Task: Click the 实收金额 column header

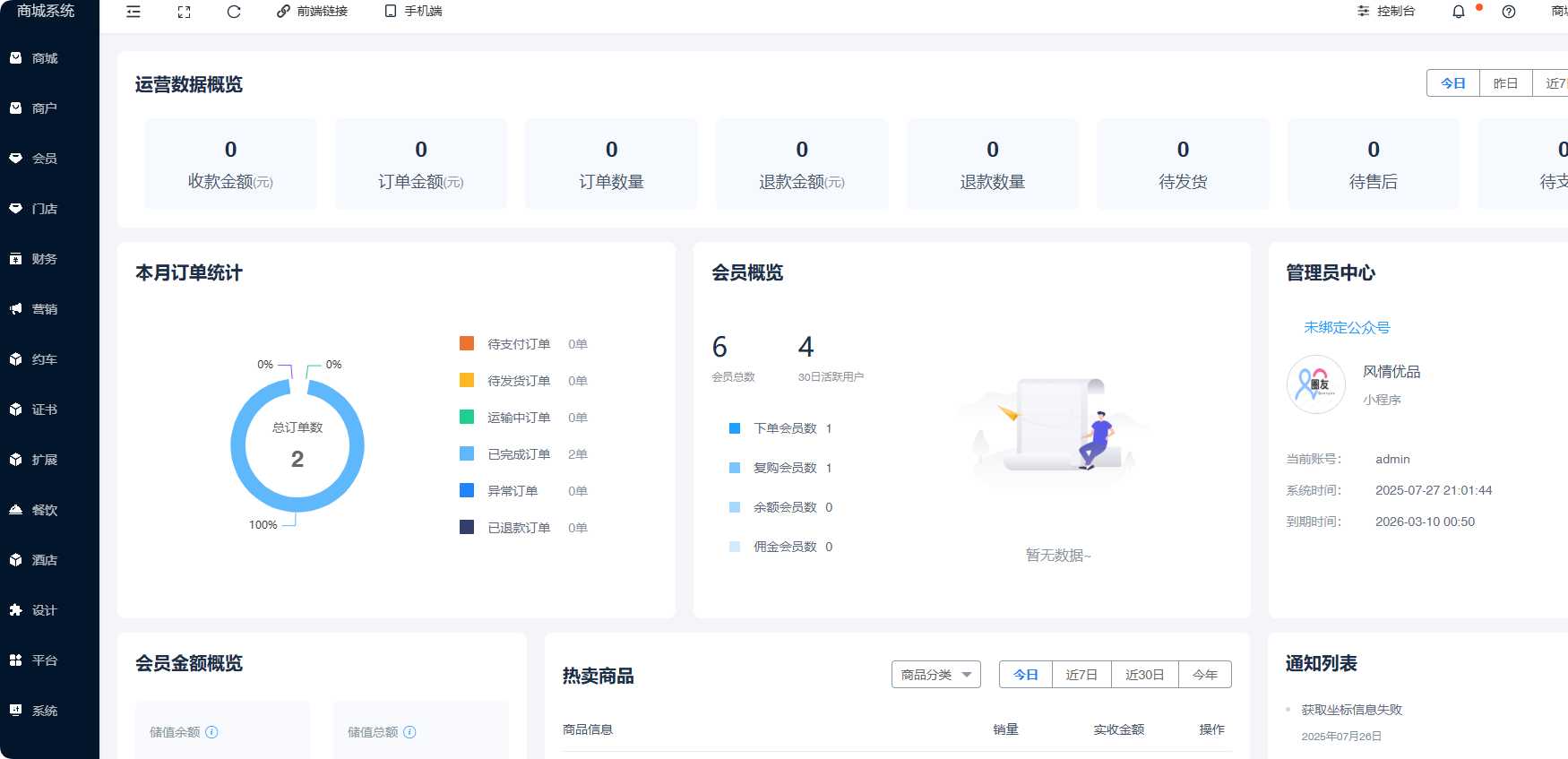Action: tap(1118, 729)
